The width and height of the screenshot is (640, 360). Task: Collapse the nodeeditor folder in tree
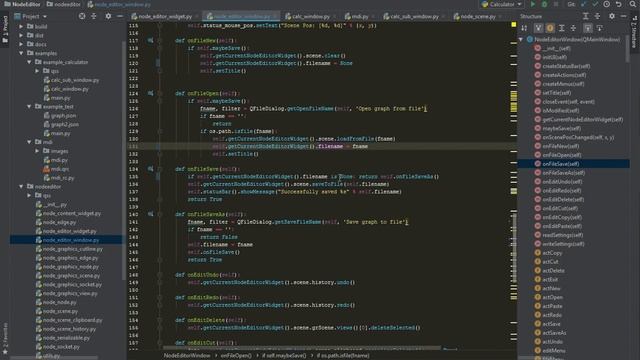click(21, 187)
